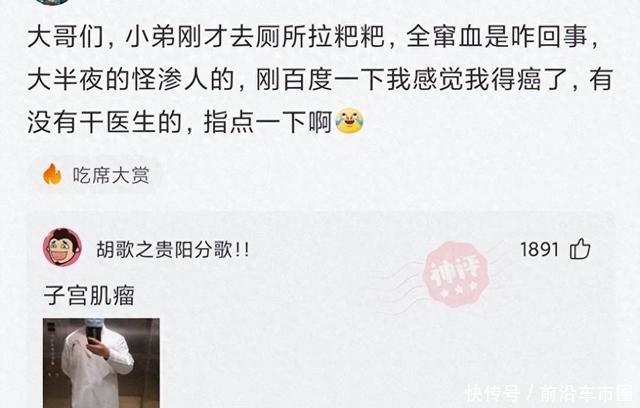Open user profile 胡歌之贵阳分歌!!
Viewport: 640px width, 408px height.
pyautogui.click(x=173, y=249)
